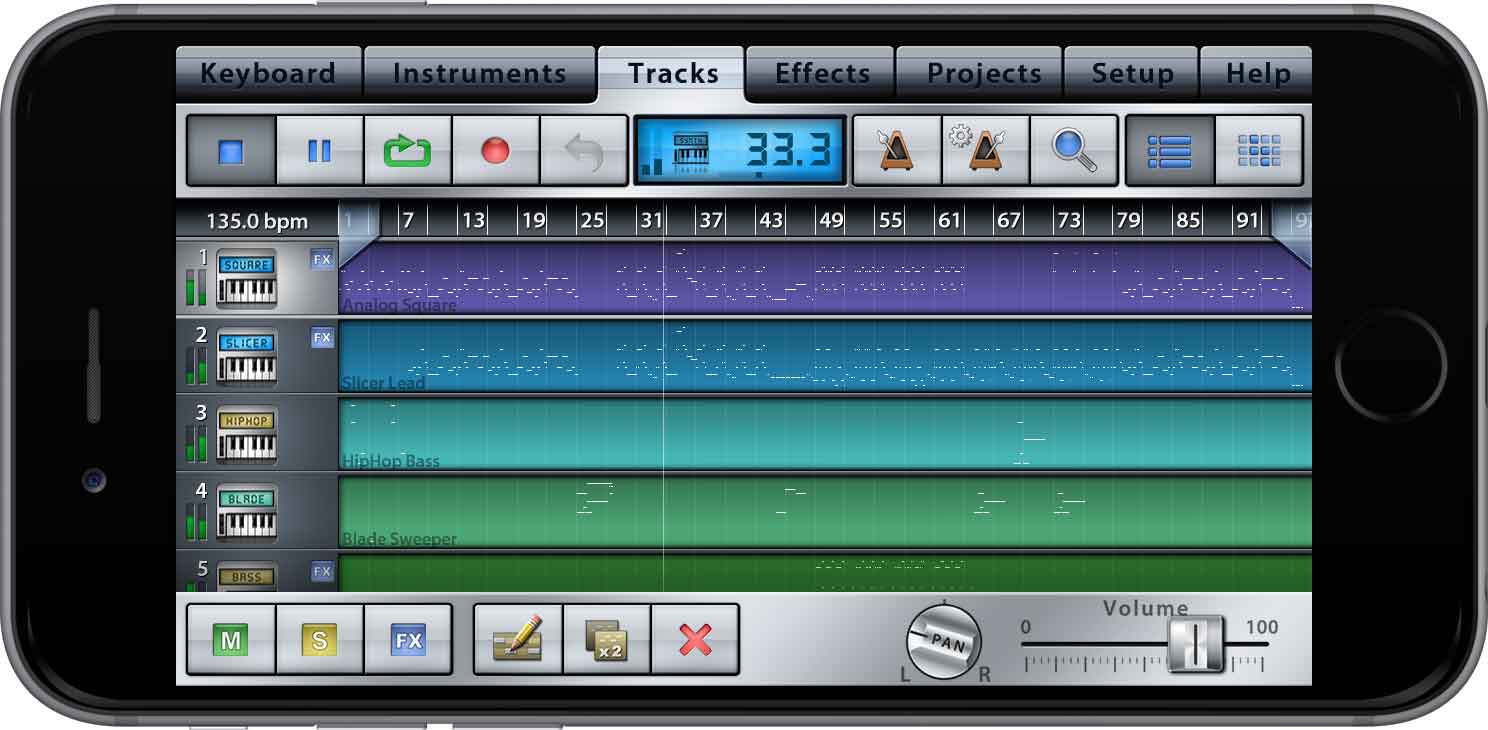Solo track with yellow S button

pyautogui.click(x=319, y=640)
